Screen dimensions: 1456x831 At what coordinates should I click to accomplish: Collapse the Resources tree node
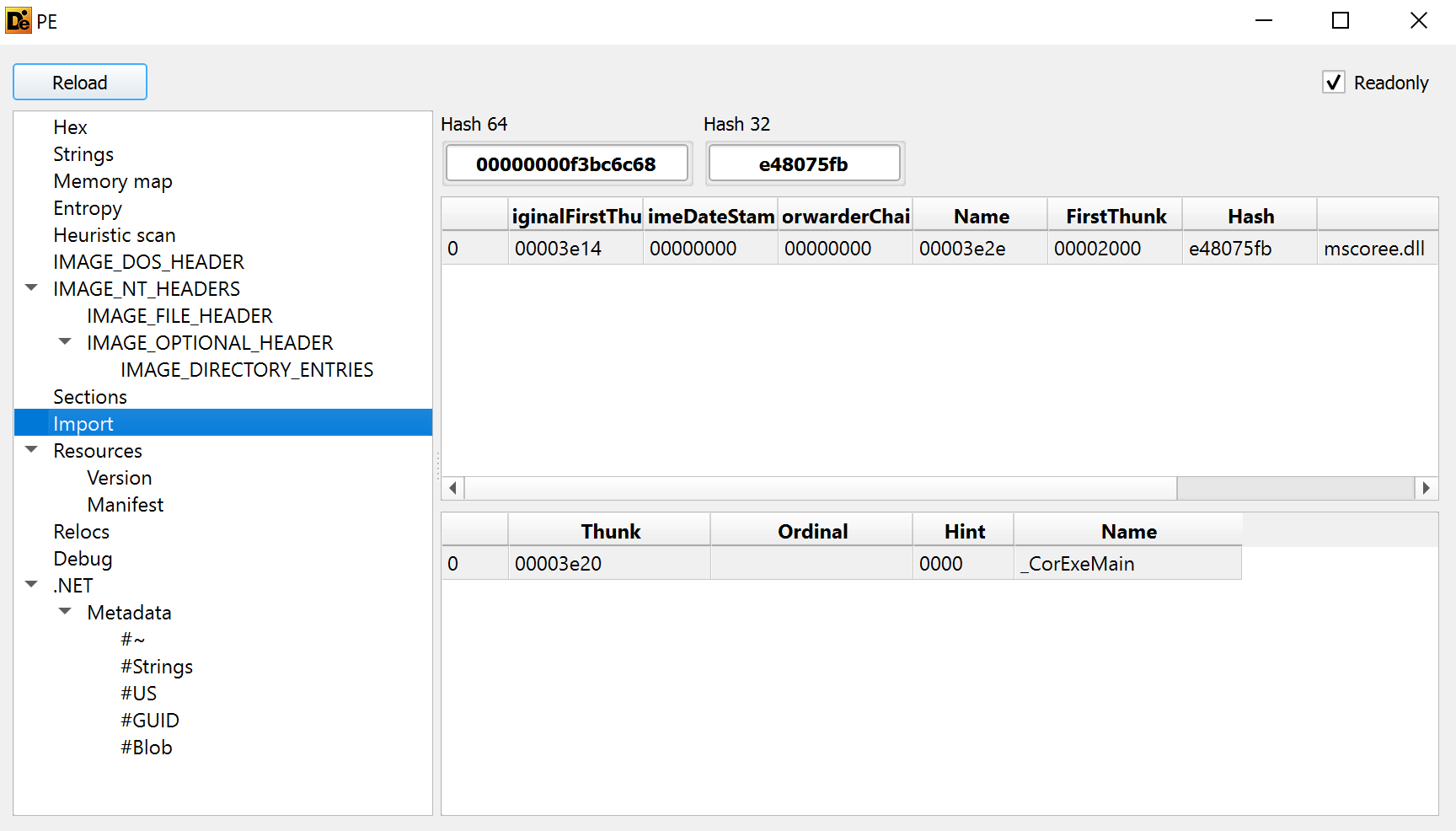[x=31, y=449]
